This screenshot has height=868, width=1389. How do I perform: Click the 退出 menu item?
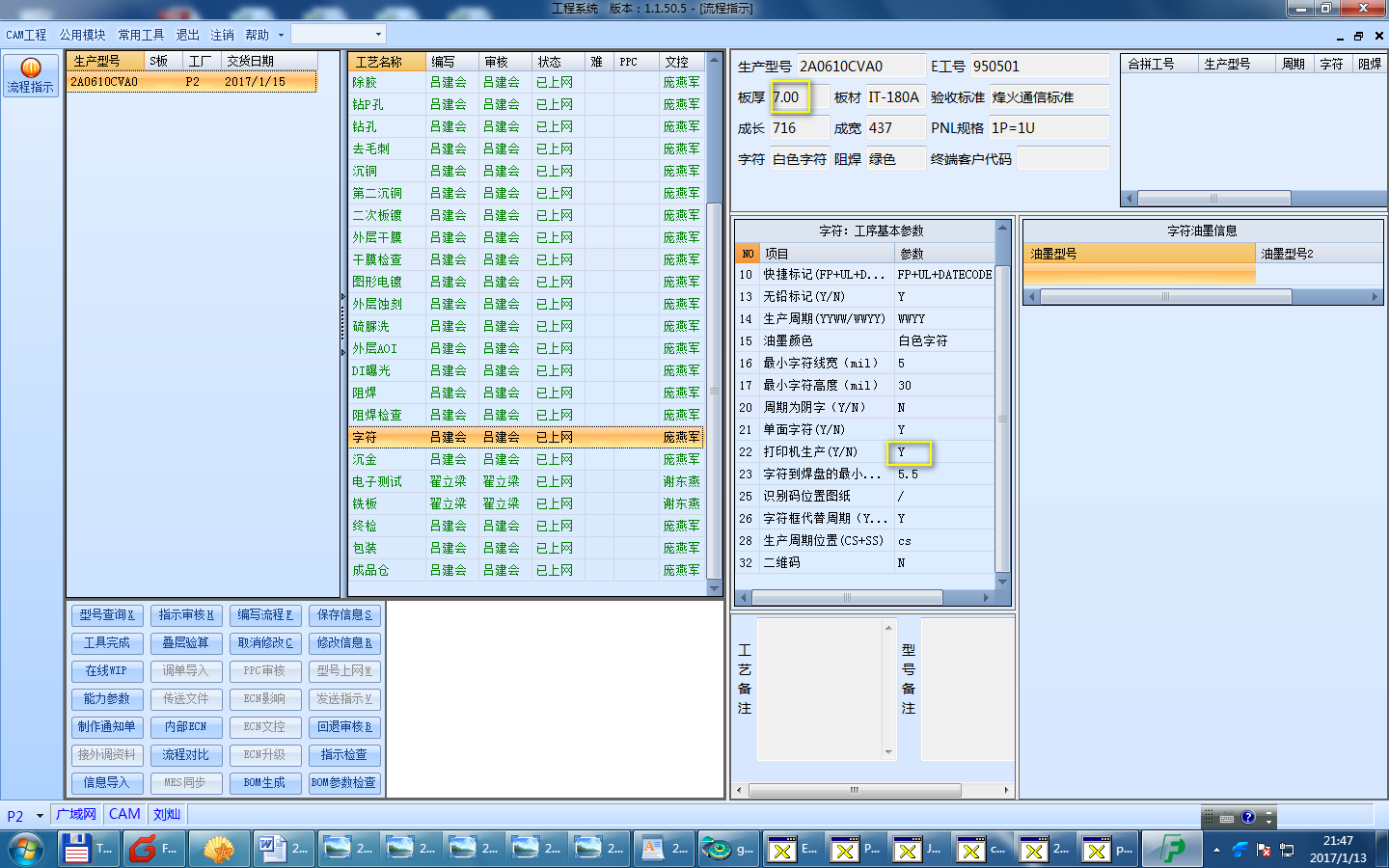(187, 35)
